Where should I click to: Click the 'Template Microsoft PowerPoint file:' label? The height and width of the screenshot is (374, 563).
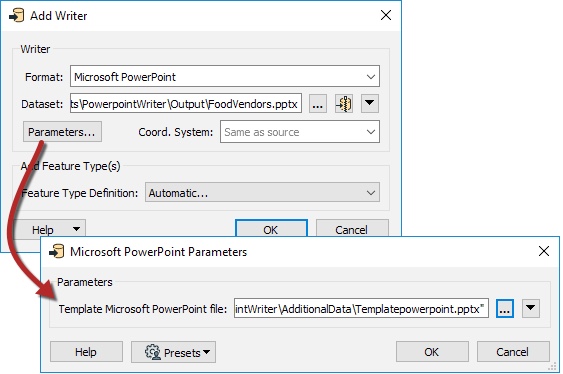pos(143,309)
